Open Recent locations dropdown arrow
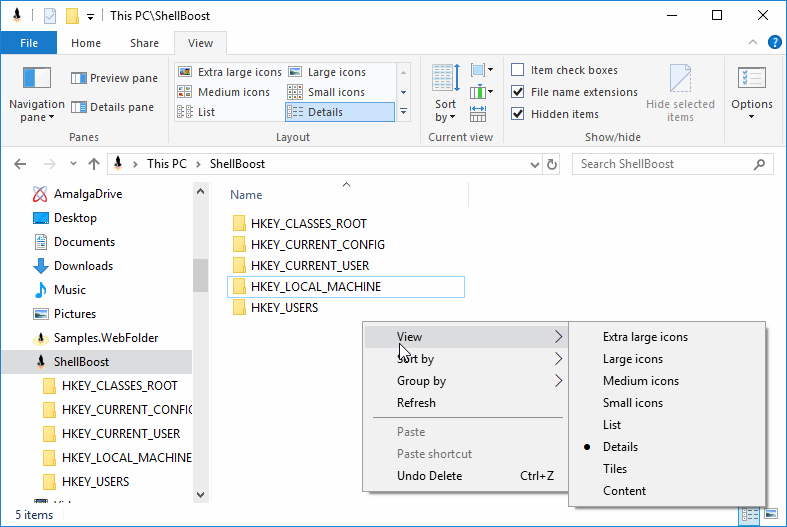Screen dimensions: 787x527 click(73, 164)
